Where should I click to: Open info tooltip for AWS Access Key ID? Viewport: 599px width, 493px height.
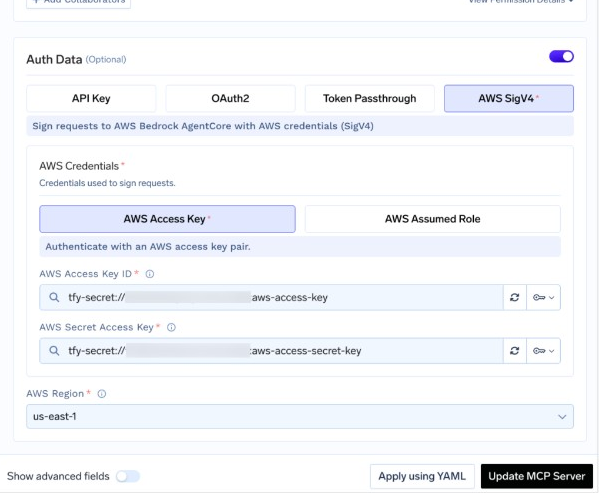click(150, 274)
